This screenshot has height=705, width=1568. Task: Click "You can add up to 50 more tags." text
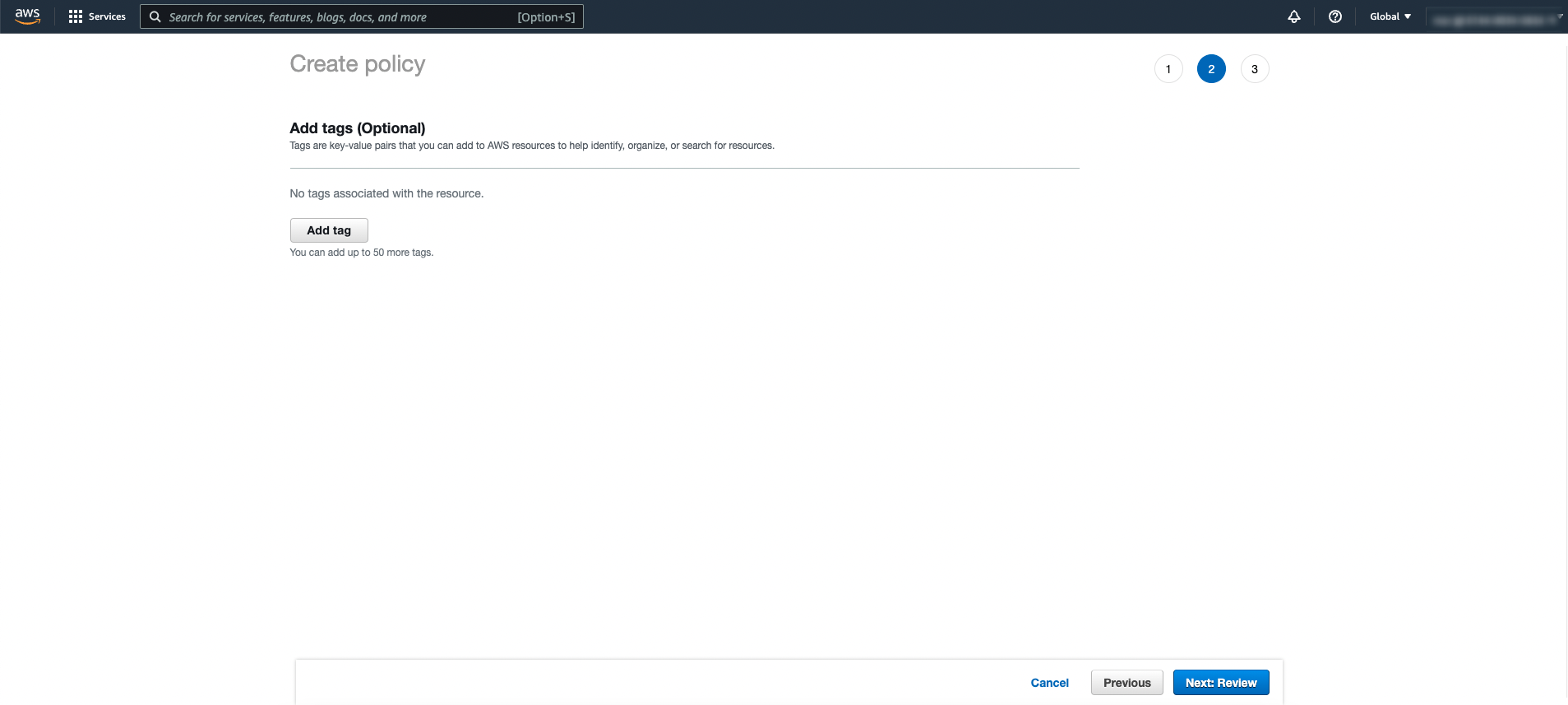pyautogui.click(x=362, y=253)
